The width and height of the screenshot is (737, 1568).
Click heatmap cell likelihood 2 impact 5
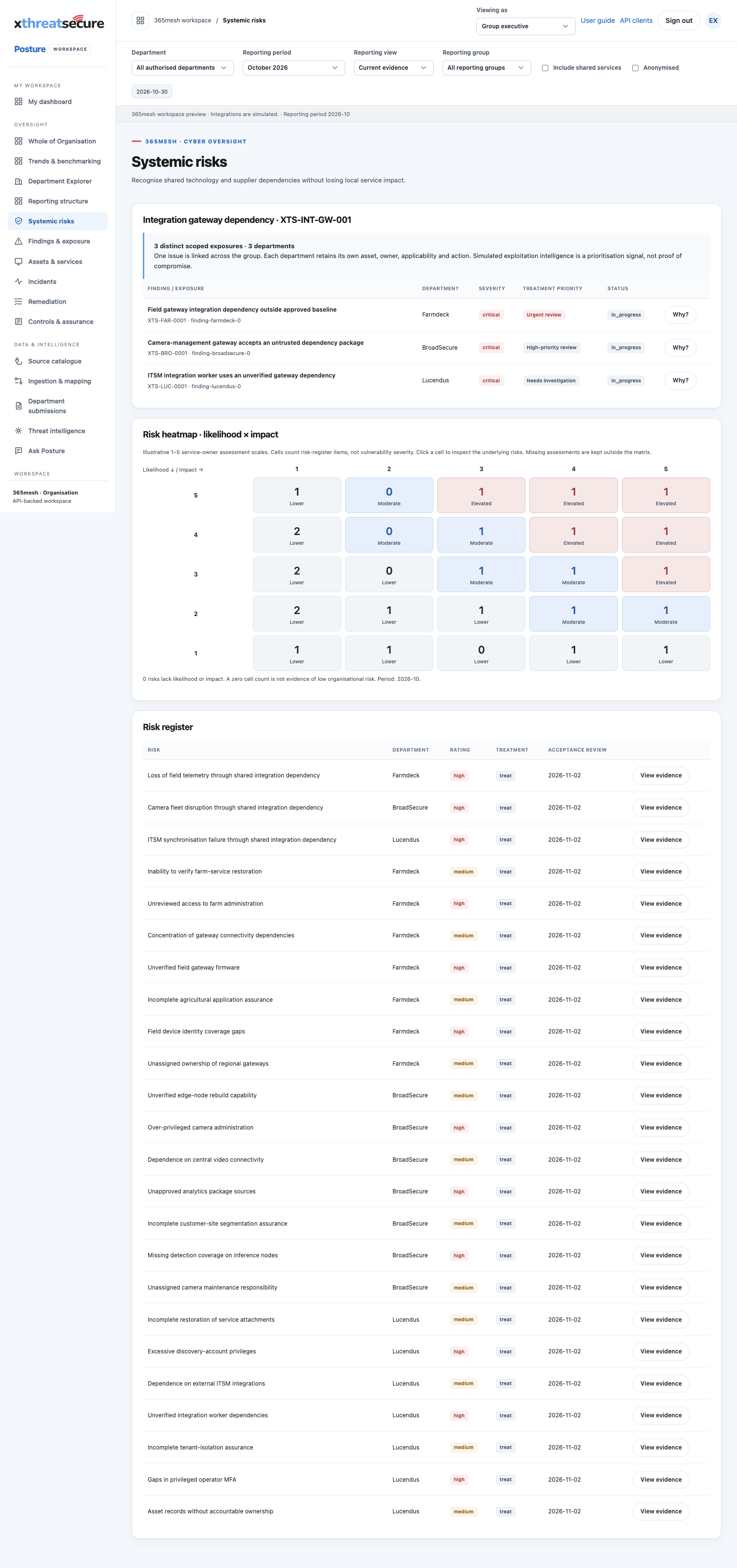tap(666, 614)
